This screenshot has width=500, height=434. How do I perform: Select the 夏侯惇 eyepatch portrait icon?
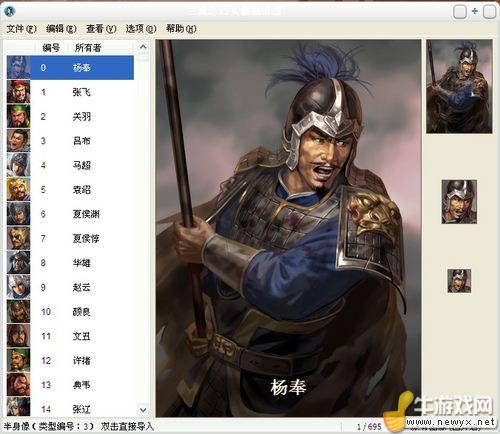18,238
